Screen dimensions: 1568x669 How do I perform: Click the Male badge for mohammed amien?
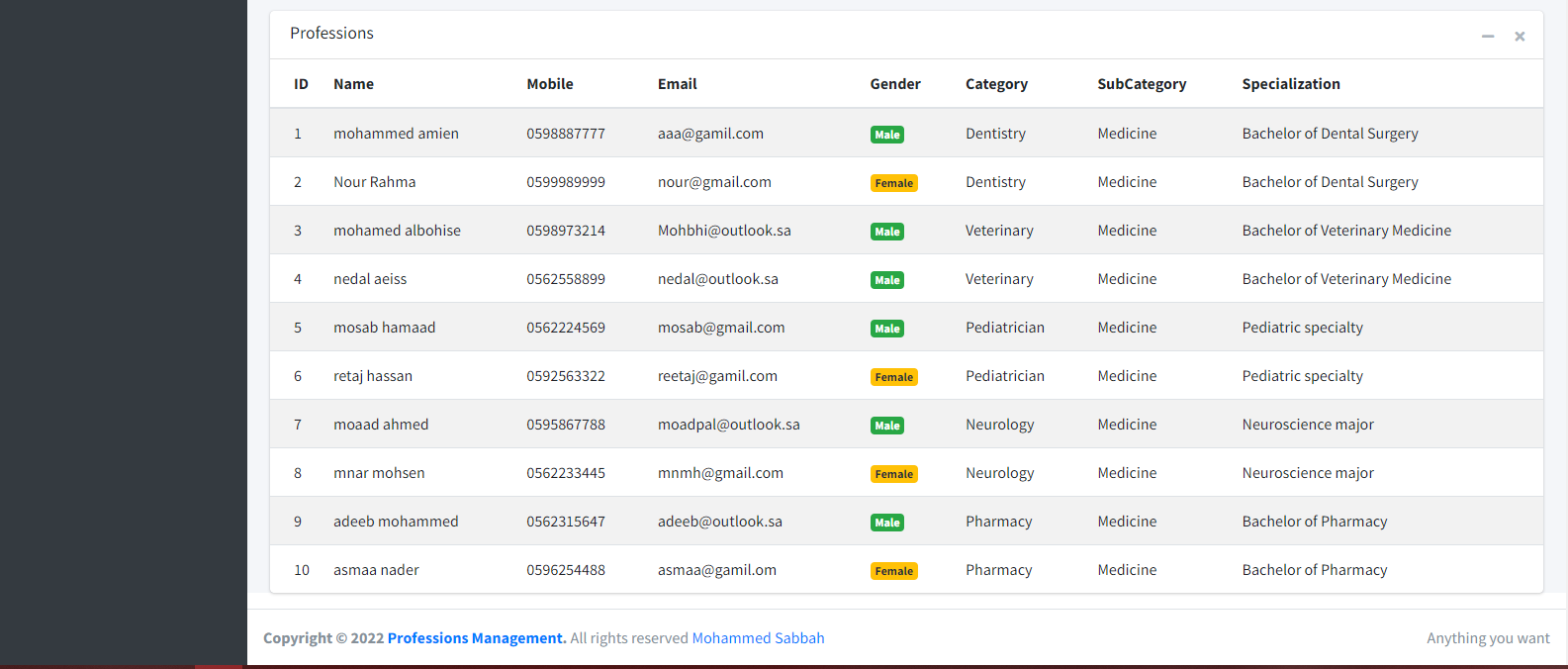[x=886, y=135]
